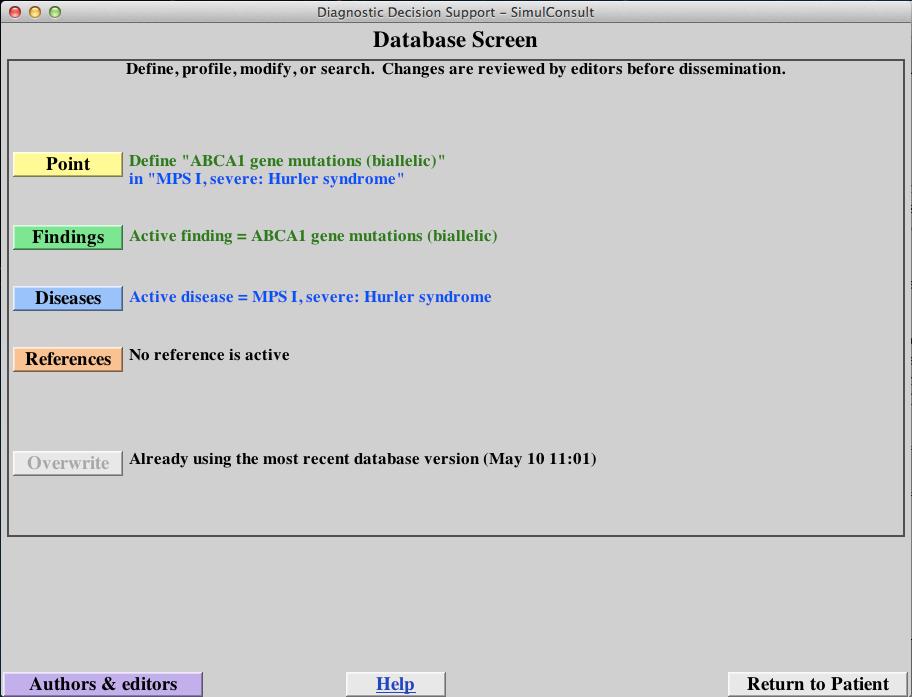Select the Active finding ABCA1 label

point(313,236)
